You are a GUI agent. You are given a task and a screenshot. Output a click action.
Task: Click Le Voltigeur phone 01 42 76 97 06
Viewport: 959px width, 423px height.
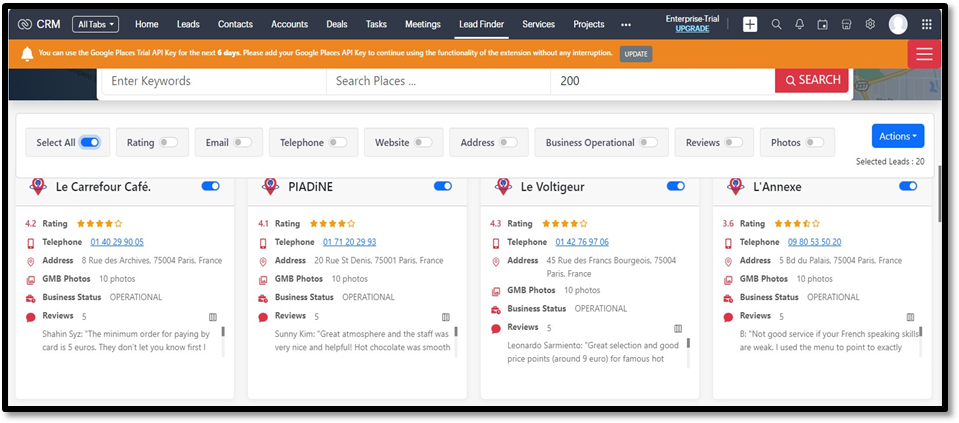coord(582,242)
